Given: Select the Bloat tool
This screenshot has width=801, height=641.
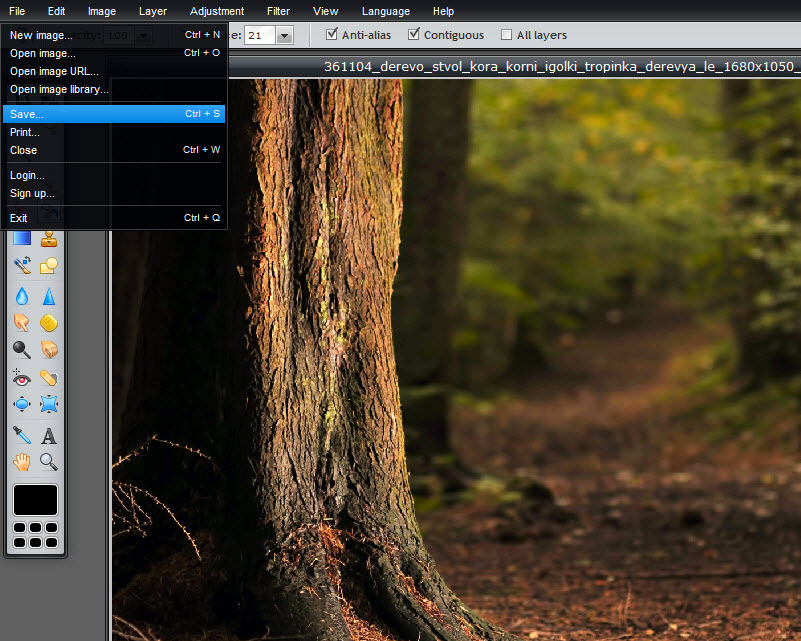Looking at the screenshot, I should (22, 404).
